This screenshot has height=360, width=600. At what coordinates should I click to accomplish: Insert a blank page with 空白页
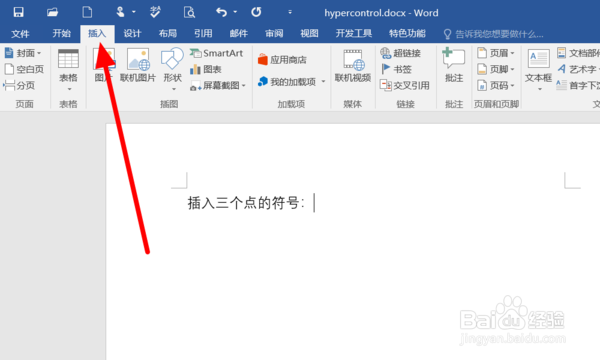(x=24, y=69)
